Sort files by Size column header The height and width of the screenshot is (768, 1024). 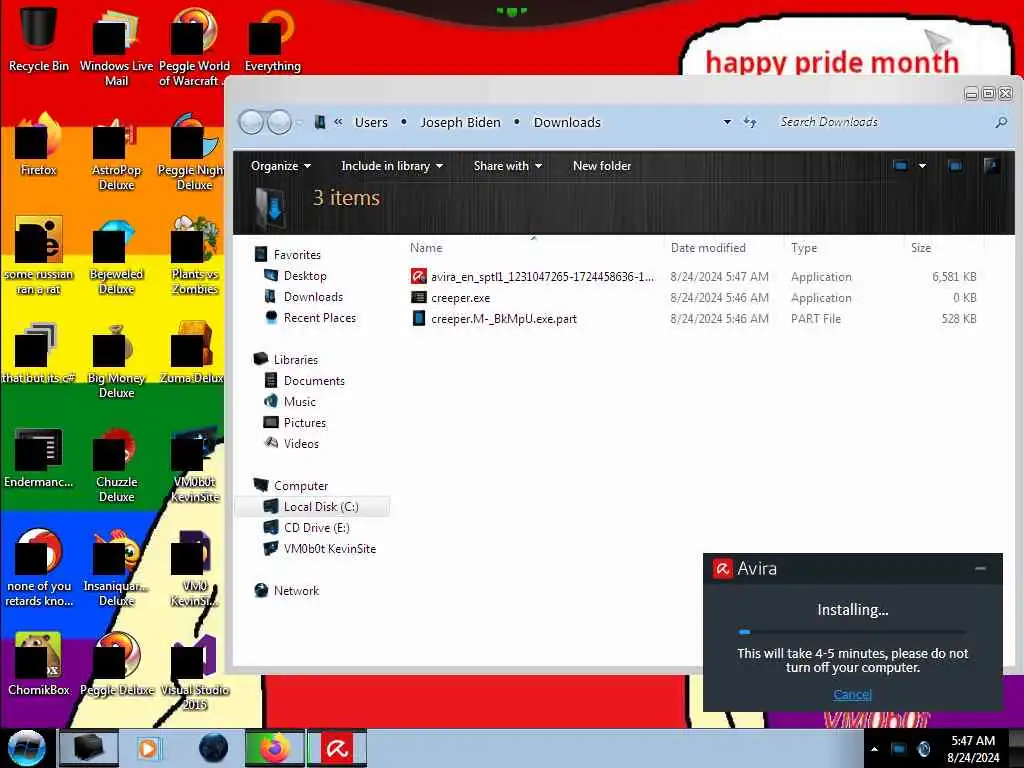pyautogui.click(x=921, y=248)
